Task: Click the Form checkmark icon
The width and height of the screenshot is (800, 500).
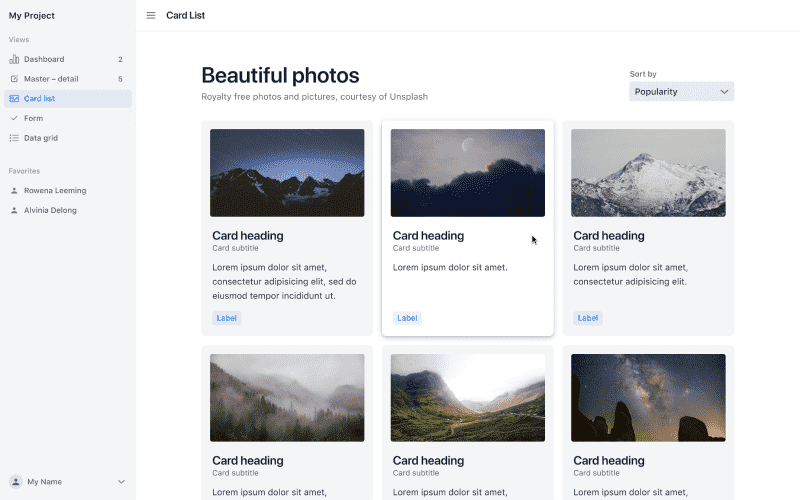Action: pos(14,118)
